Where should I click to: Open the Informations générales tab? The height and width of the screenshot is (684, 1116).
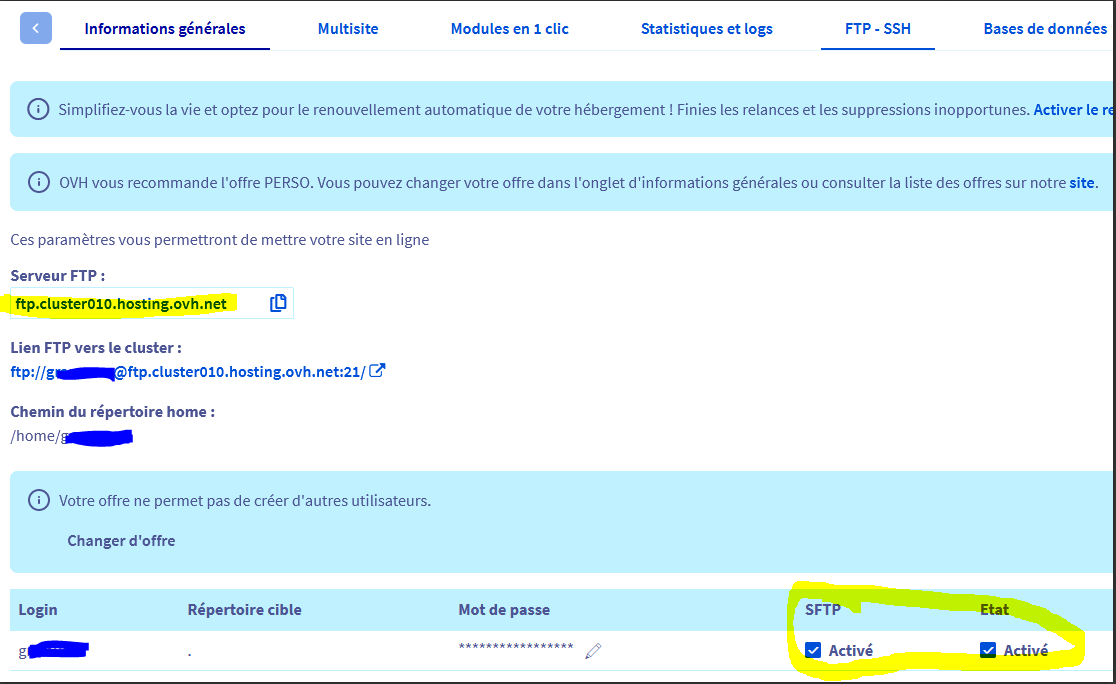coord(165,29)
